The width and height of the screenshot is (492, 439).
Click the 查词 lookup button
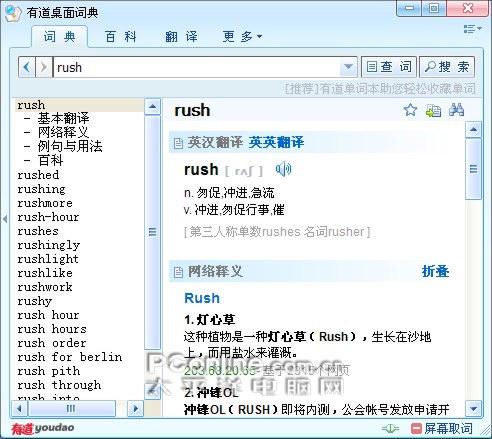pyautogui.click(x=389, y=67)
